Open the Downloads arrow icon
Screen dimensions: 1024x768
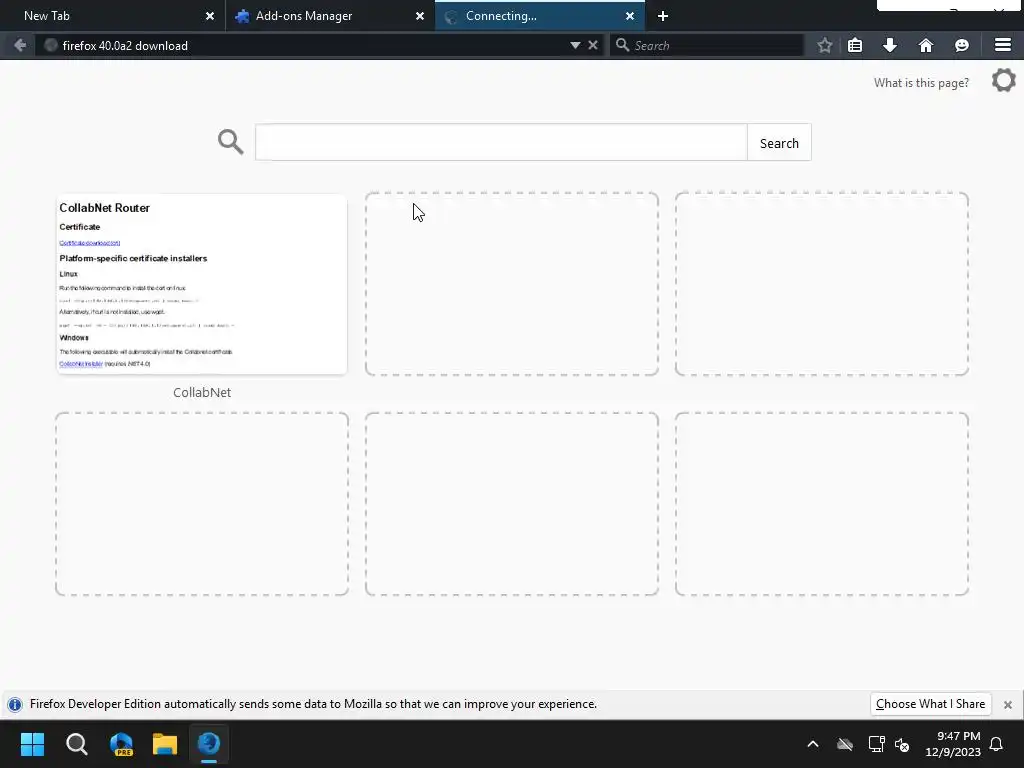889,45
